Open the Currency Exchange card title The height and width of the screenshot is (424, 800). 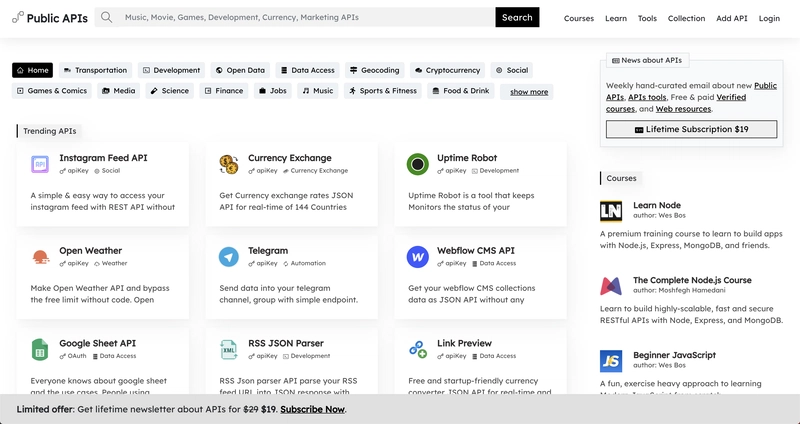point(290,158)
